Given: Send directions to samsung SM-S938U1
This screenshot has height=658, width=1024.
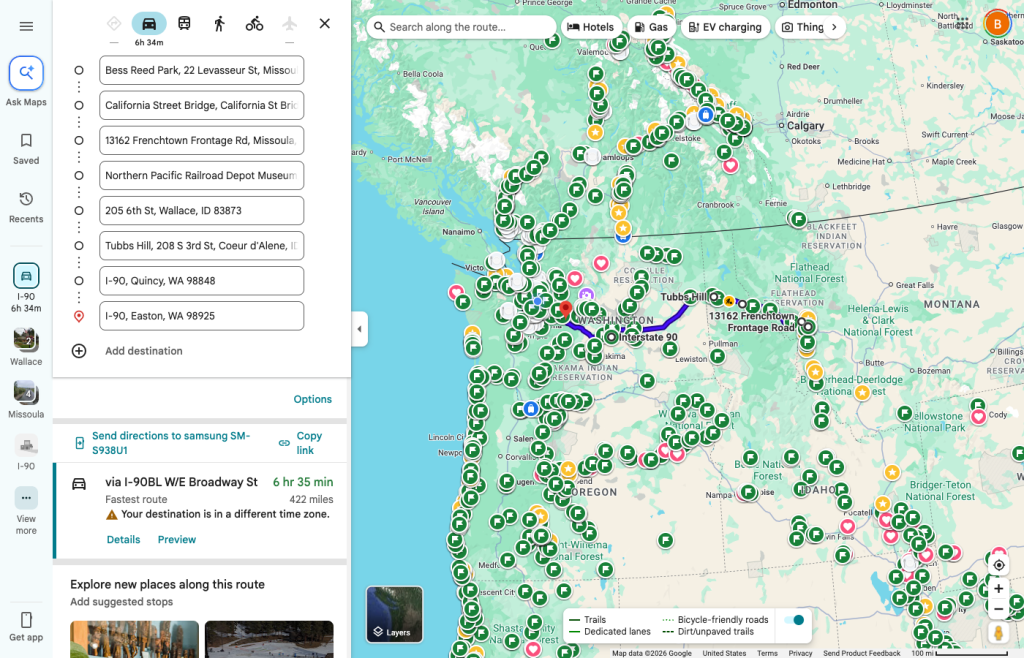Looking at the screenshot, I should pyautogui.click(x=171, y=443).
